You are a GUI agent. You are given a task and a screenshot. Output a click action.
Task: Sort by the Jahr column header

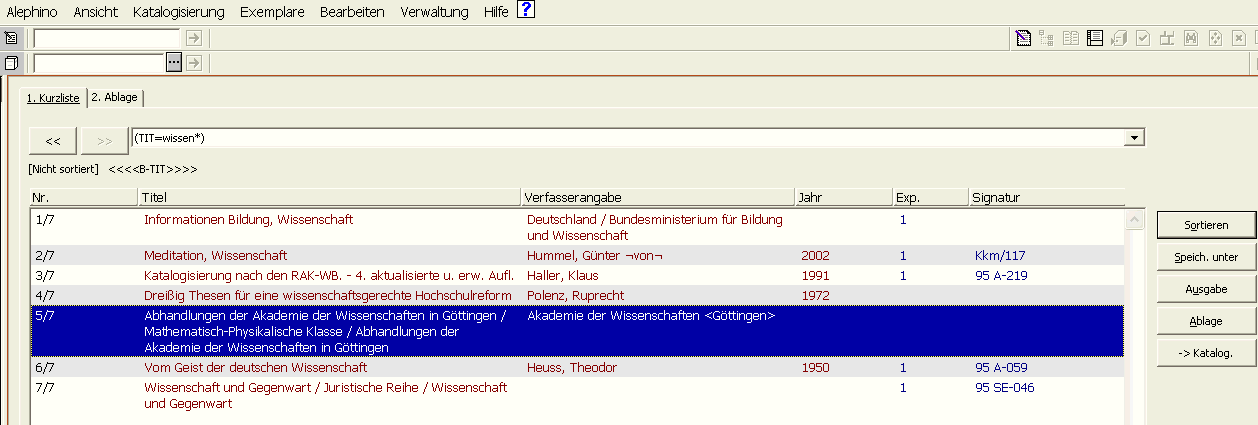click(x=844, y=197)
